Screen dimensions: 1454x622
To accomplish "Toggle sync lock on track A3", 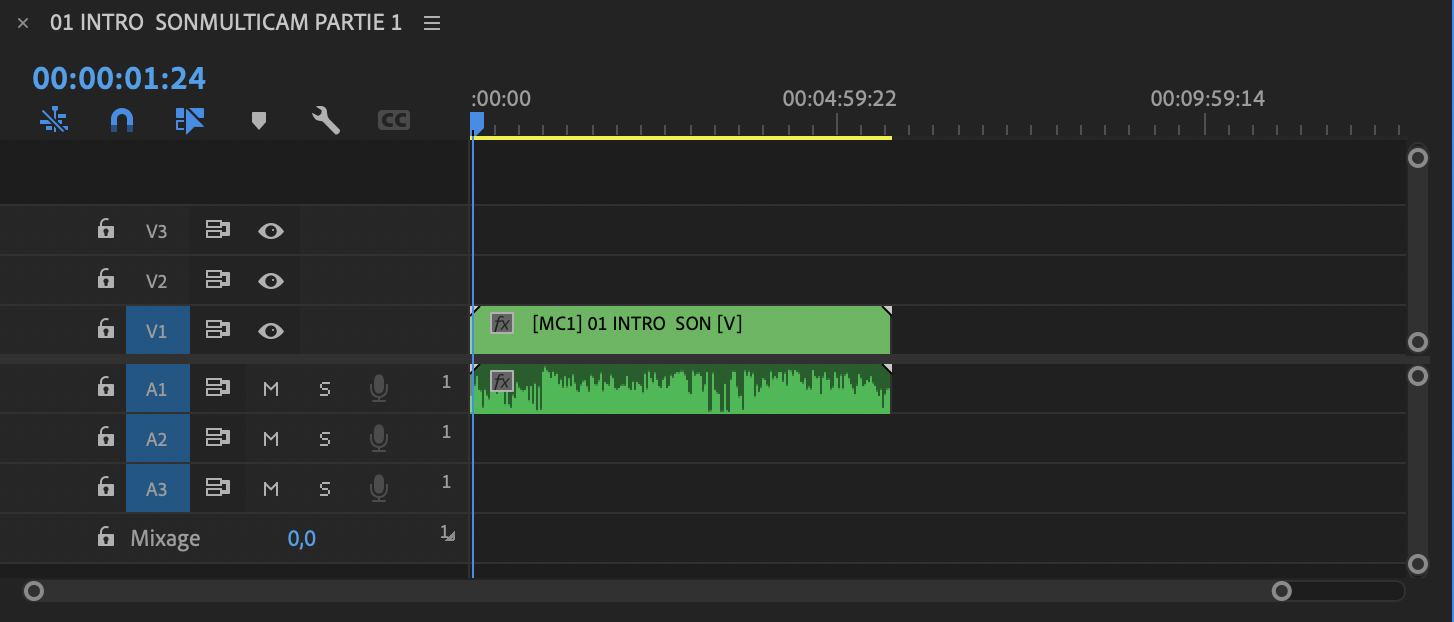I will (217, 488).
